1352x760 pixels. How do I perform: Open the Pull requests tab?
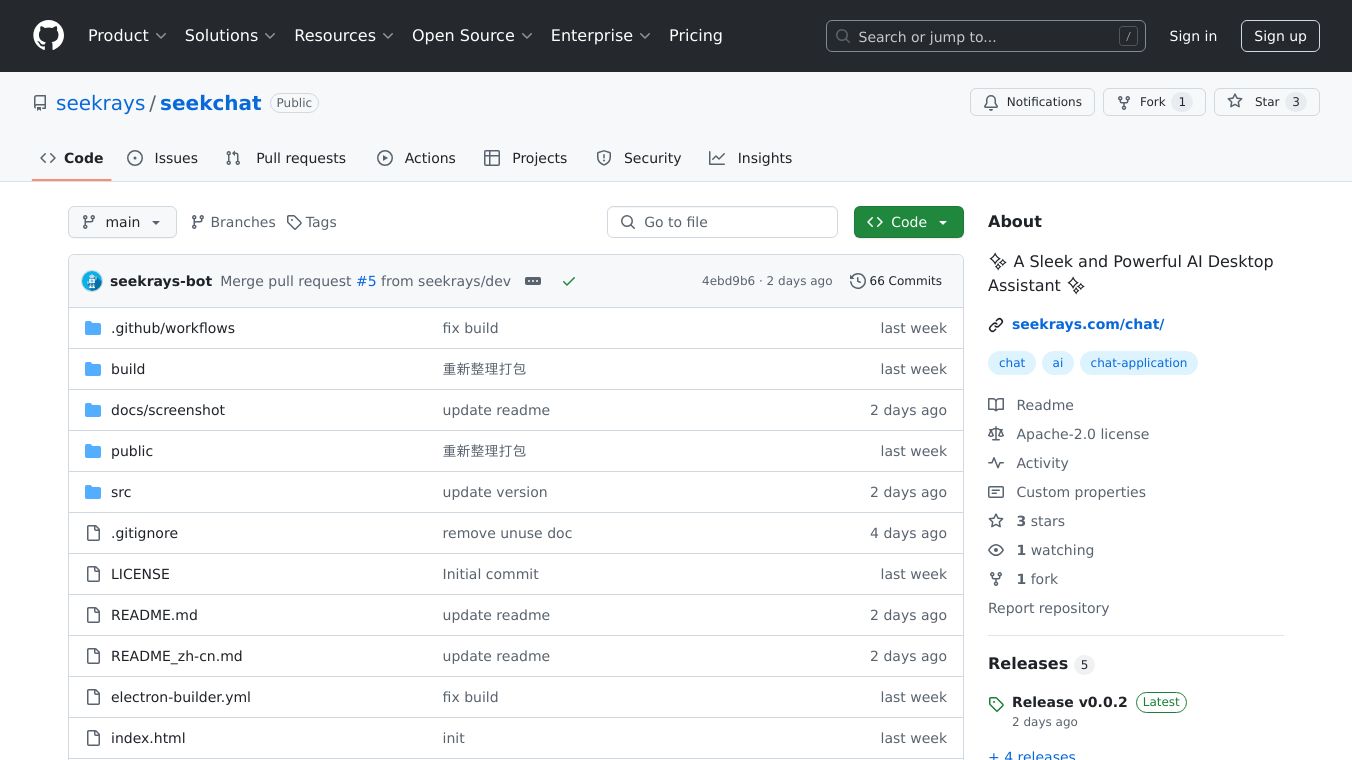pyautogui.click(x=286, y=158)
